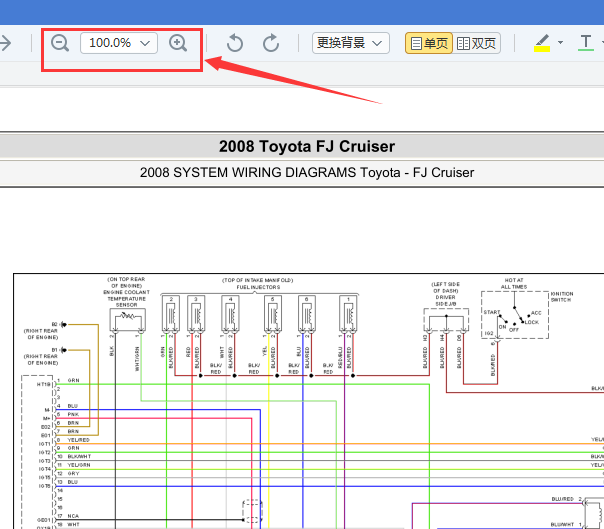Click the YEL/GRN wire label on pin 11
The height and width of the screenshot is (529, 604).
click(x=79, y=465)
